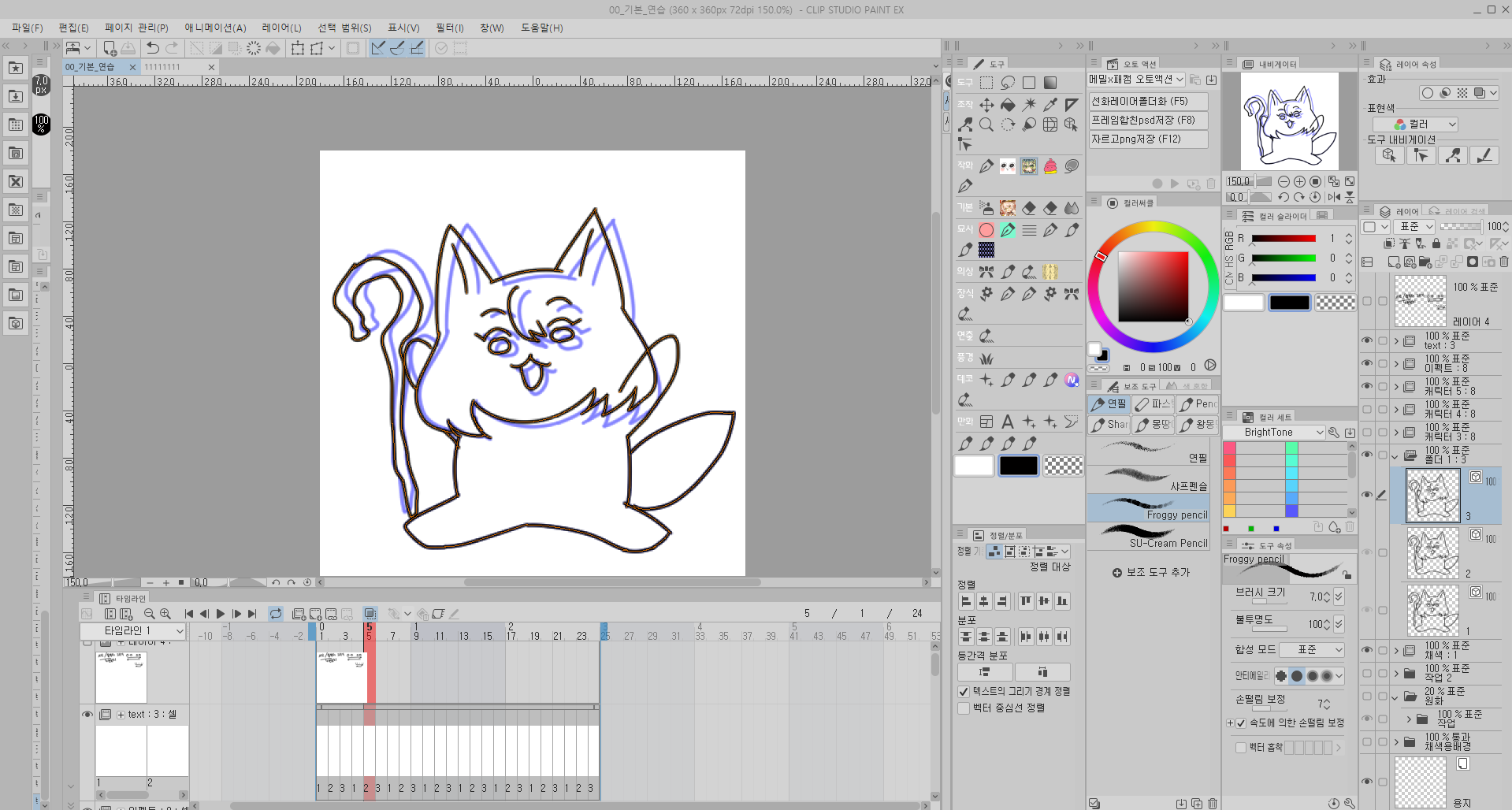Select the Auto select magic wand tool
The width and height of the screenshot is (1512, 810).
(x=1029, y=104)
